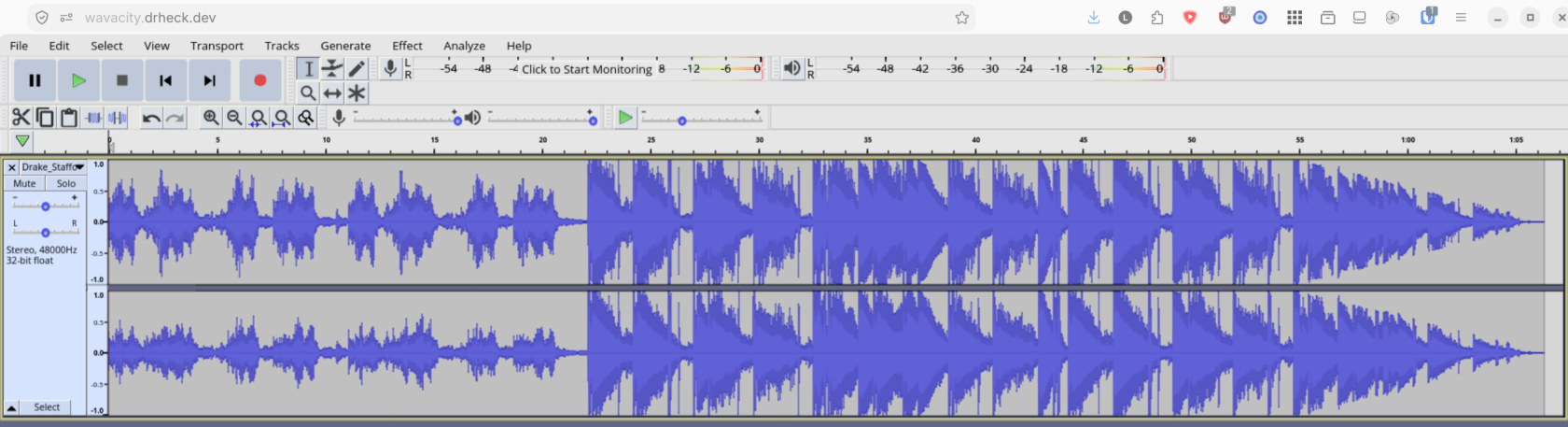This screenshot has height=427, width=1568.
Task: Select the Draw pencil tool
Action: point(357,68)
